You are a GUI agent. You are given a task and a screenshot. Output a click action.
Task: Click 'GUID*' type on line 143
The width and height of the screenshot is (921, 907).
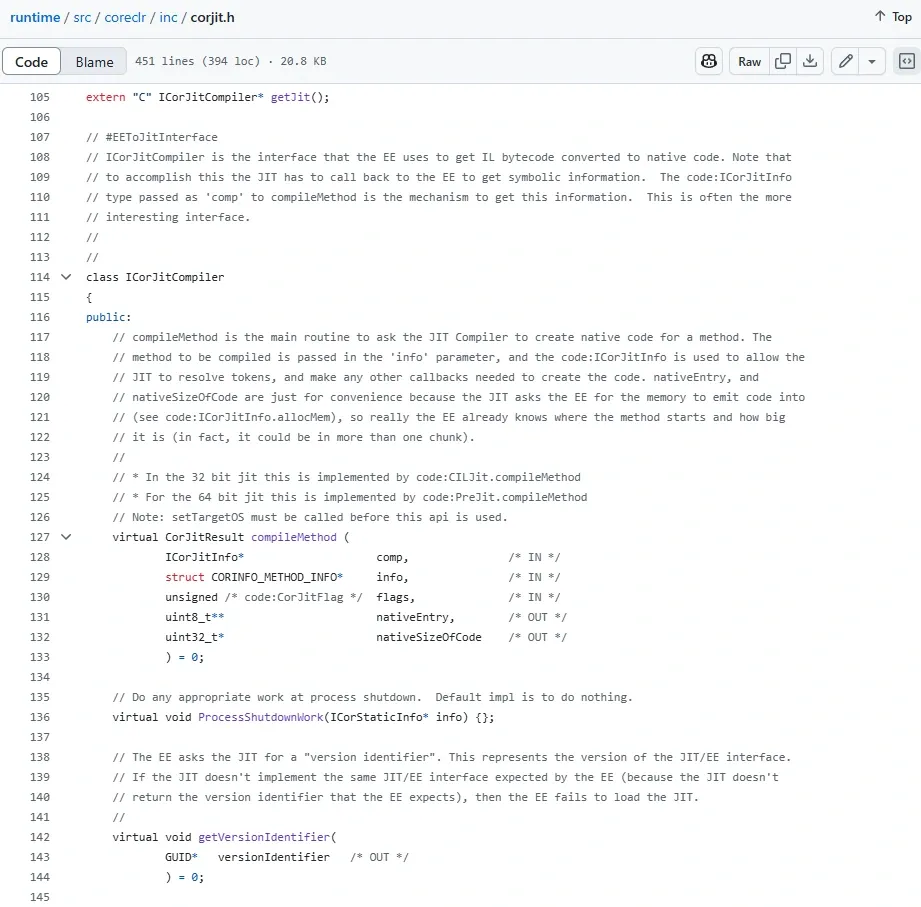click(x=181, y=856)
